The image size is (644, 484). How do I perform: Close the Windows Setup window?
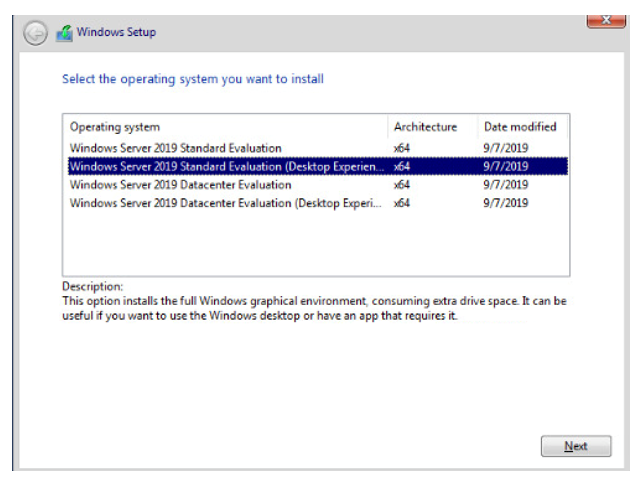[x=606, y=21]
